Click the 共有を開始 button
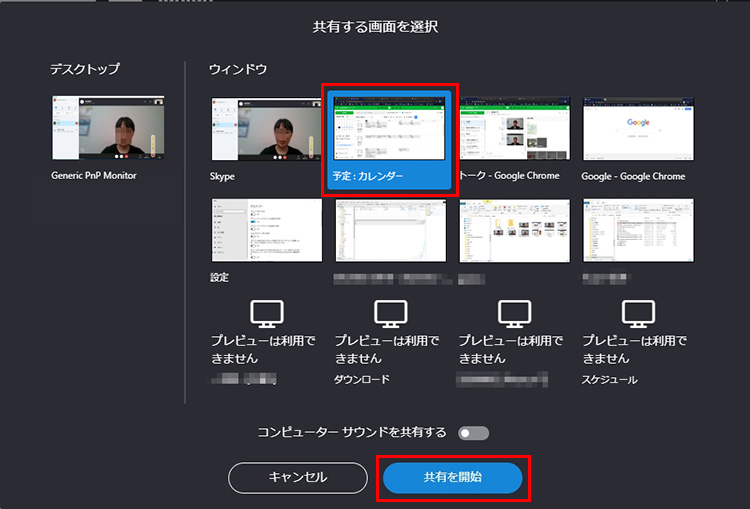 [x=453, y=478]
